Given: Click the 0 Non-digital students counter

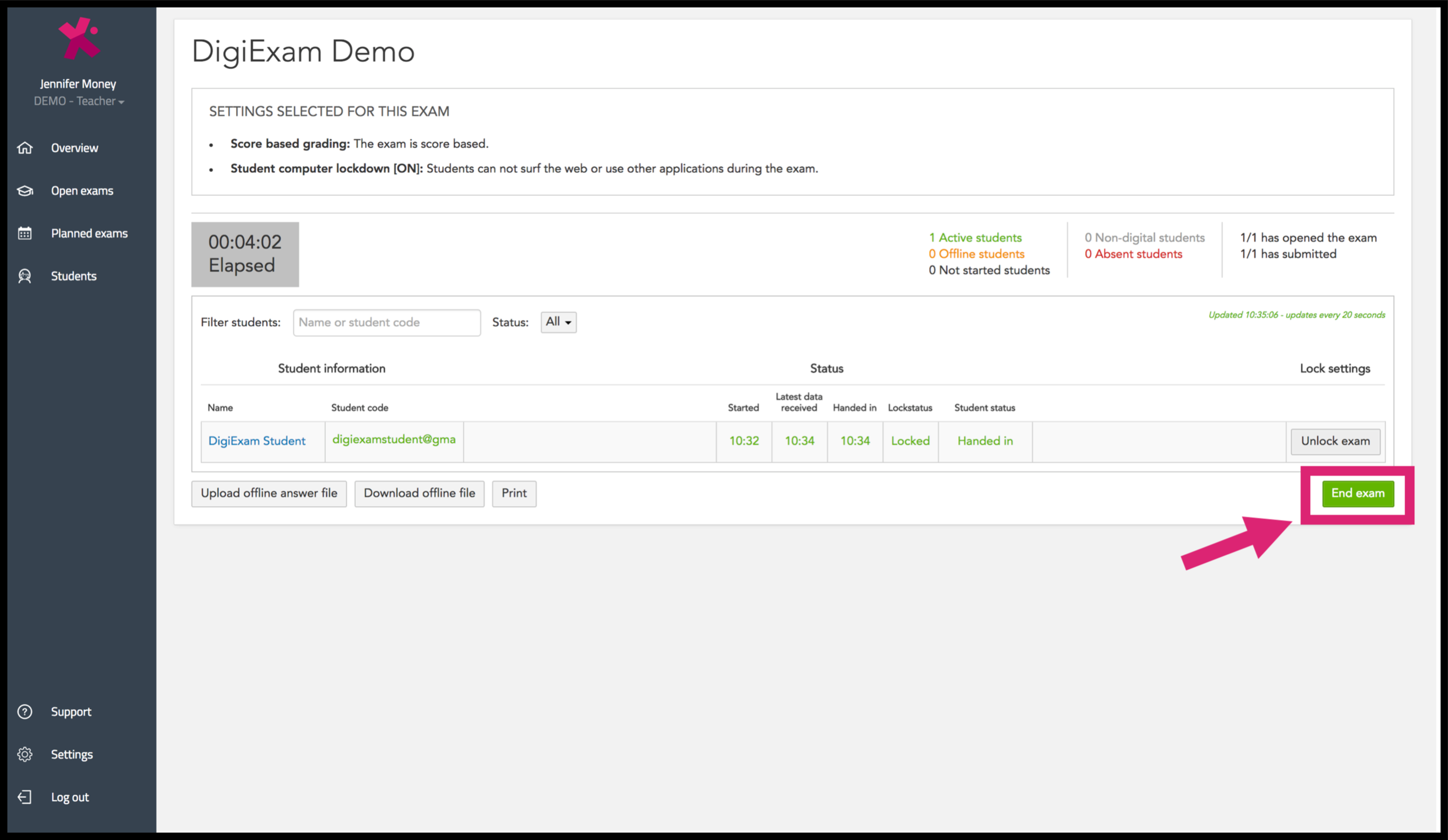Looking at the screenshot, I should pyautogui.click(x=1145, y=237).
